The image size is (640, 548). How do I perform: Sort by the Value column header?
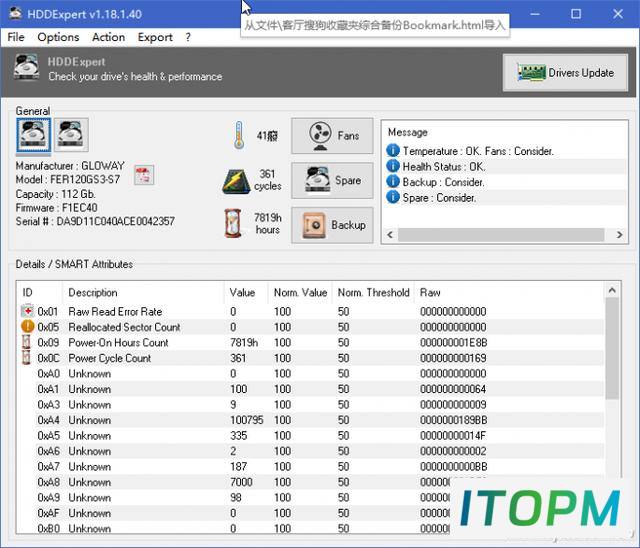[x=246, y=293]
